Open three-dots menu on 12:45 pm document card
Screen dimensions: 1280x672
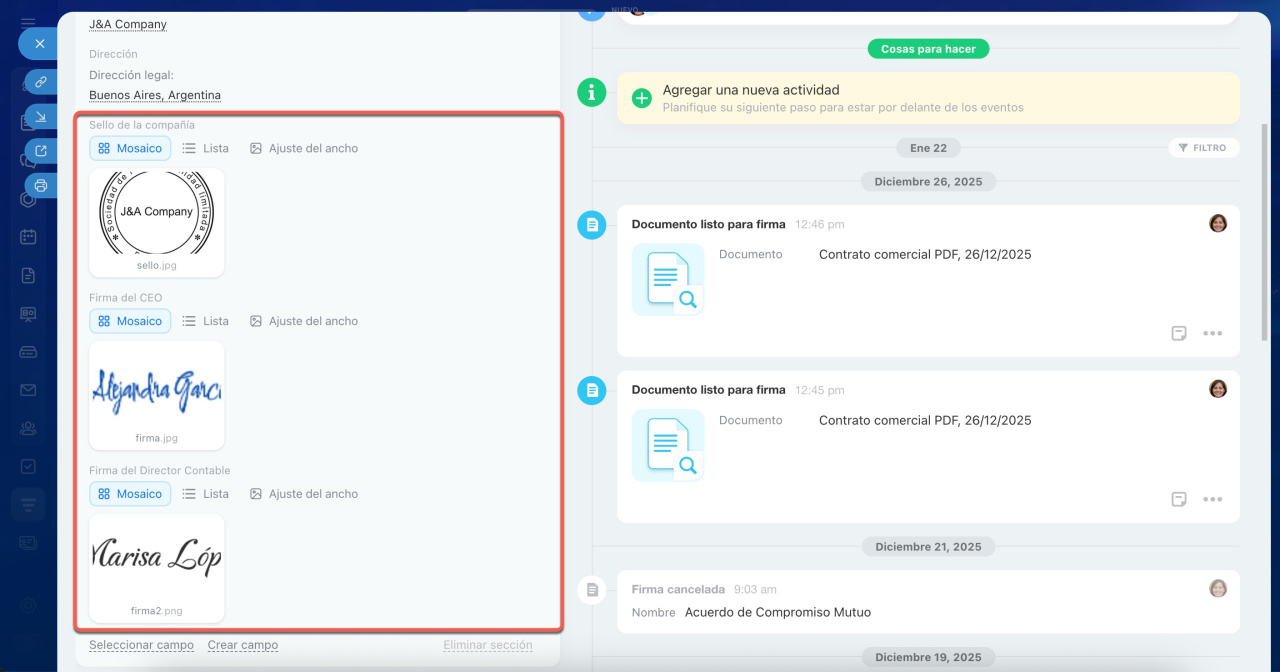1213,499
